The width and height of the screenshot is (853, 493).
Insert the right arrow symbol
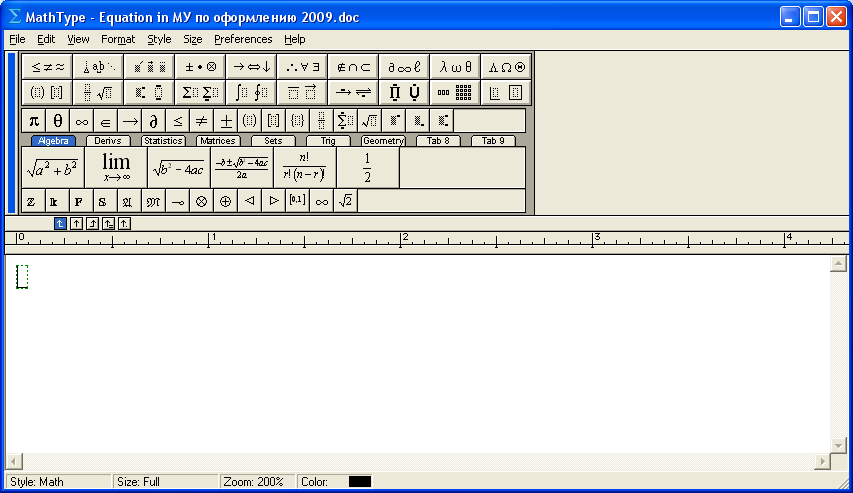129,121
